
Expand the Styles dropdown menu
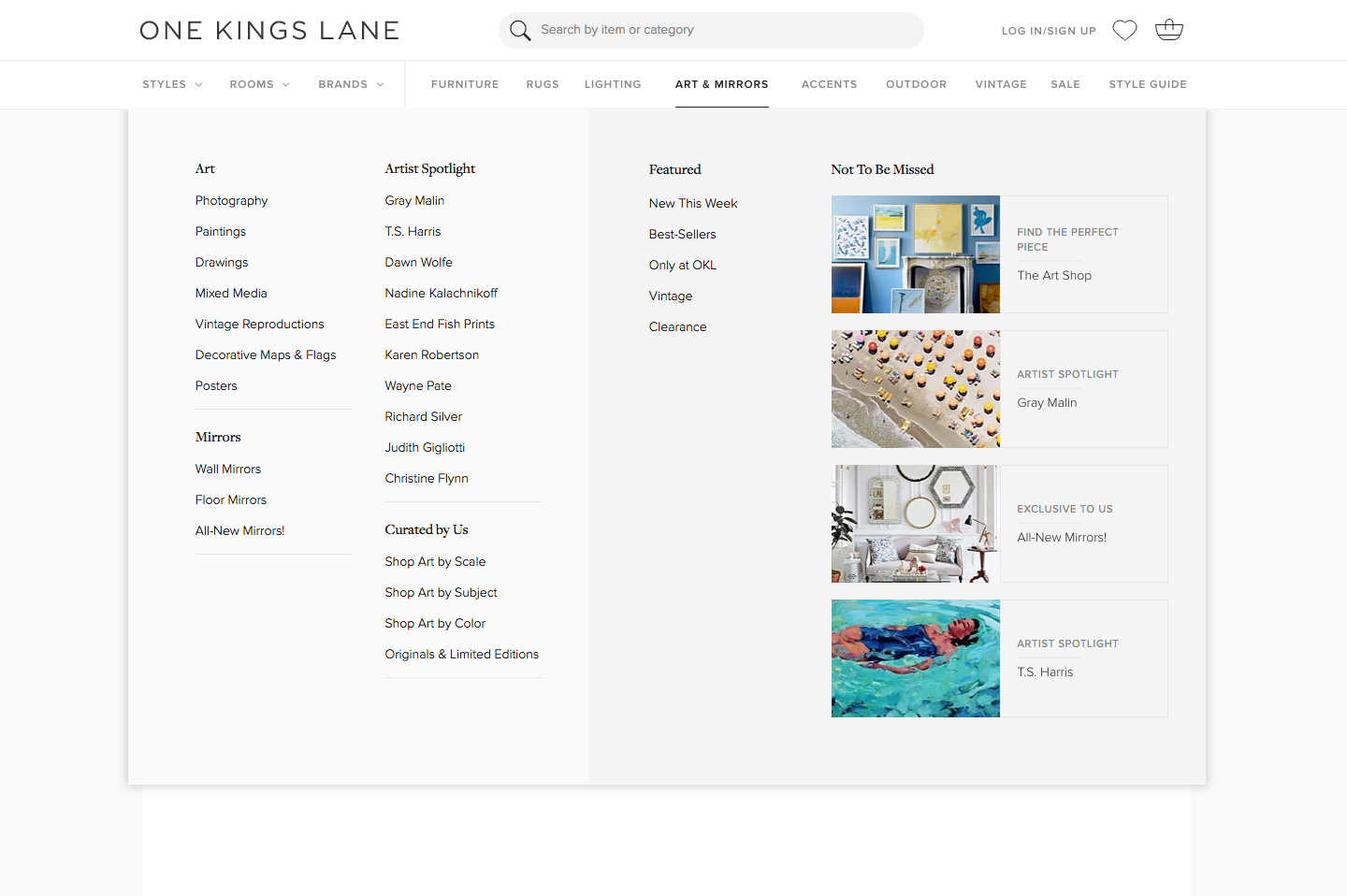point(172,84)
